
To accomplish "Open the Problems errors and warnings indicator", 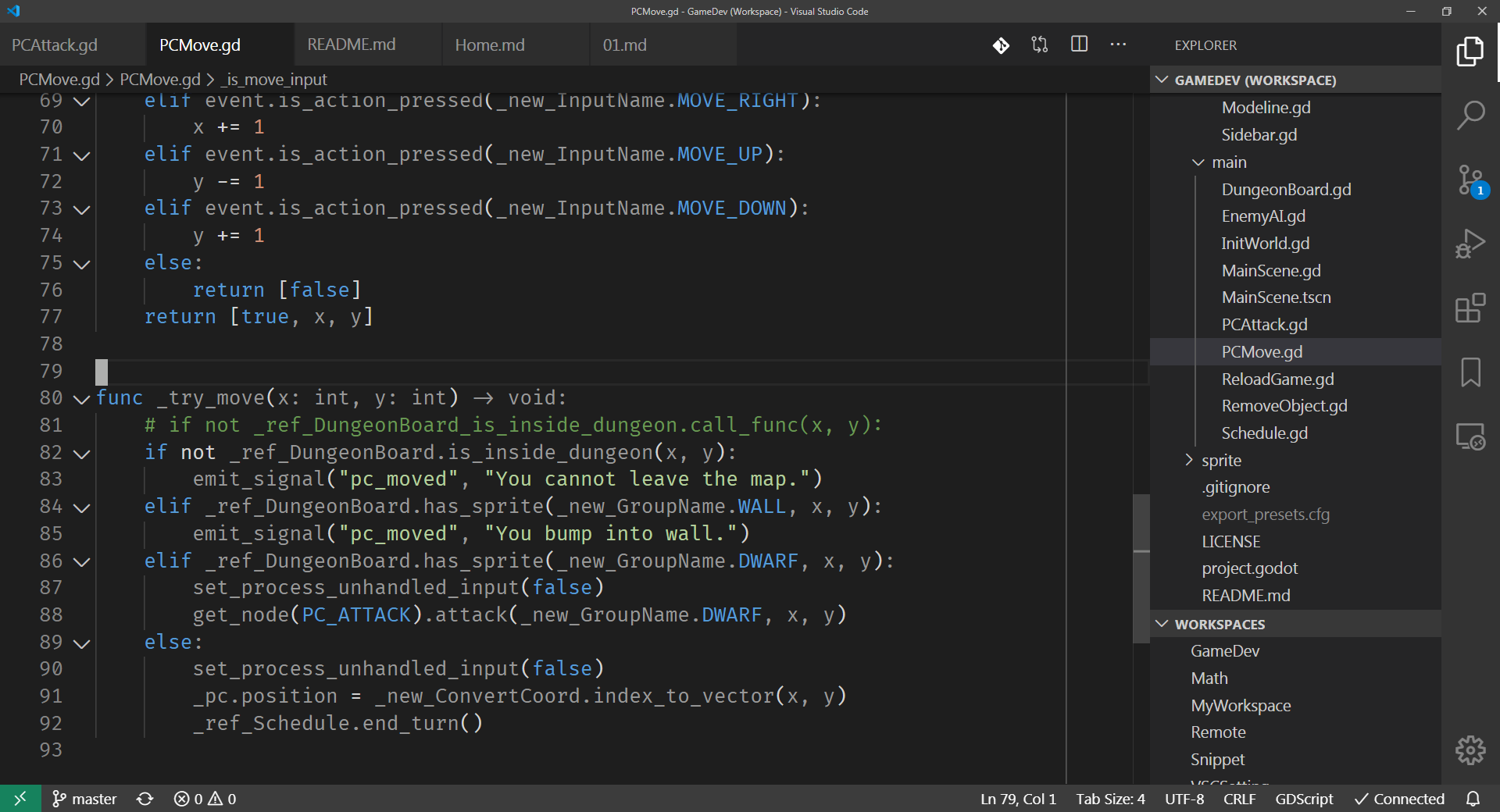I will pos(205,799).
